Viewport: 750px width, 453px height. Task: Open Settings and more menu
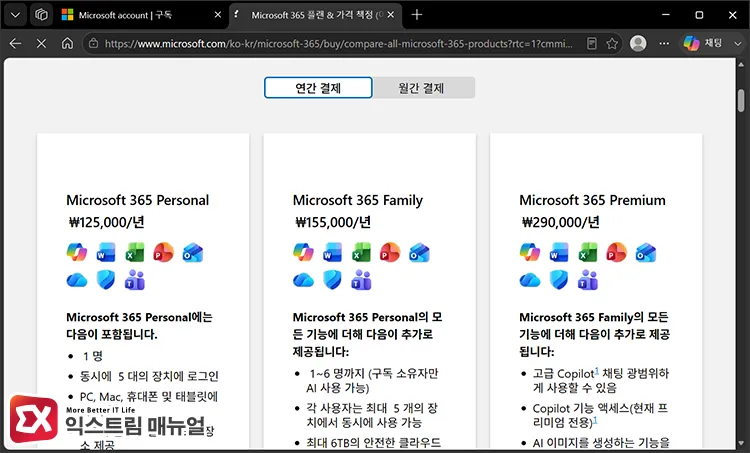[664, 44]
